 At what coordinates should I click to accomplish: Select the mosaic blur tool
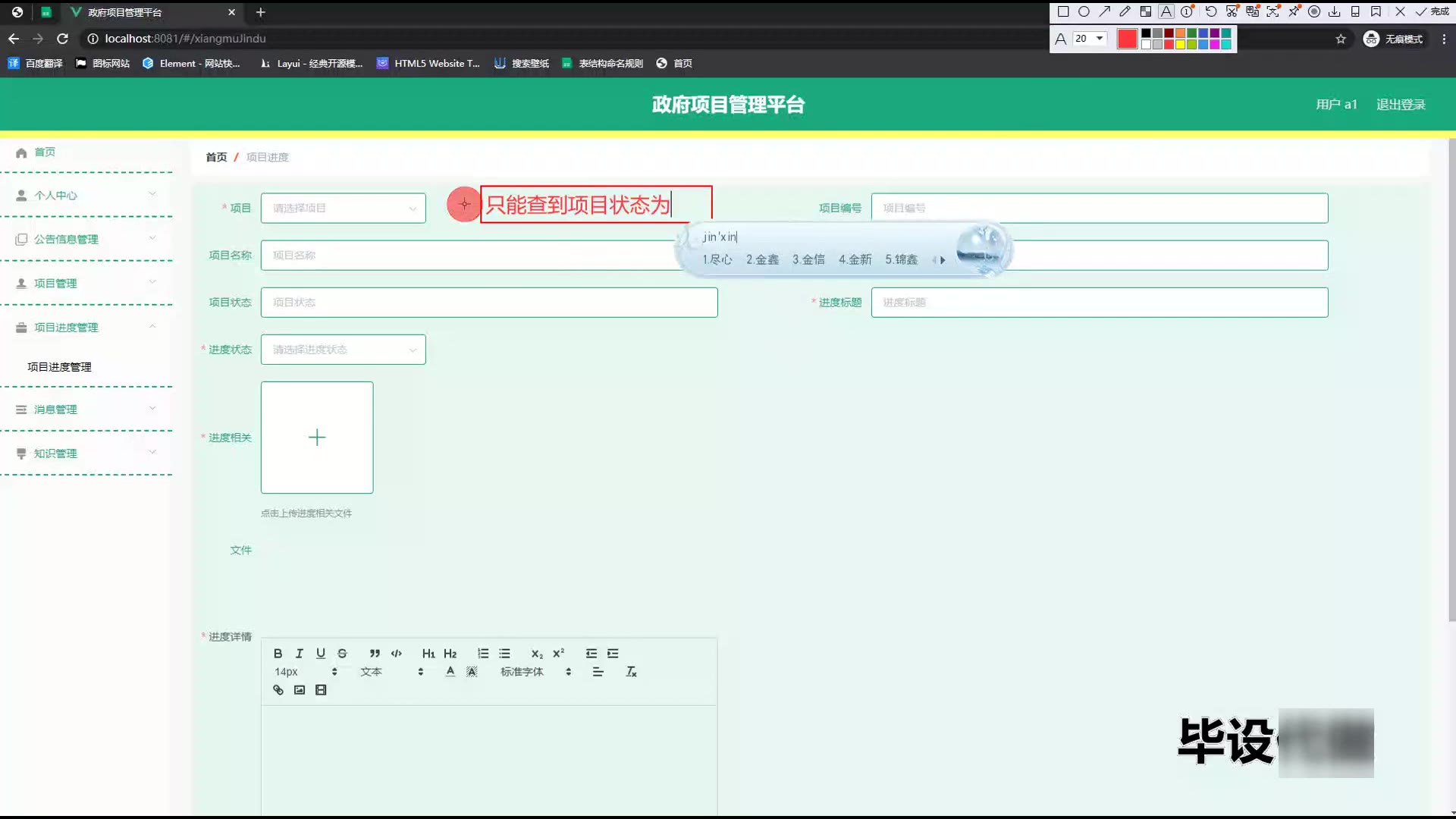(1146, 11)
